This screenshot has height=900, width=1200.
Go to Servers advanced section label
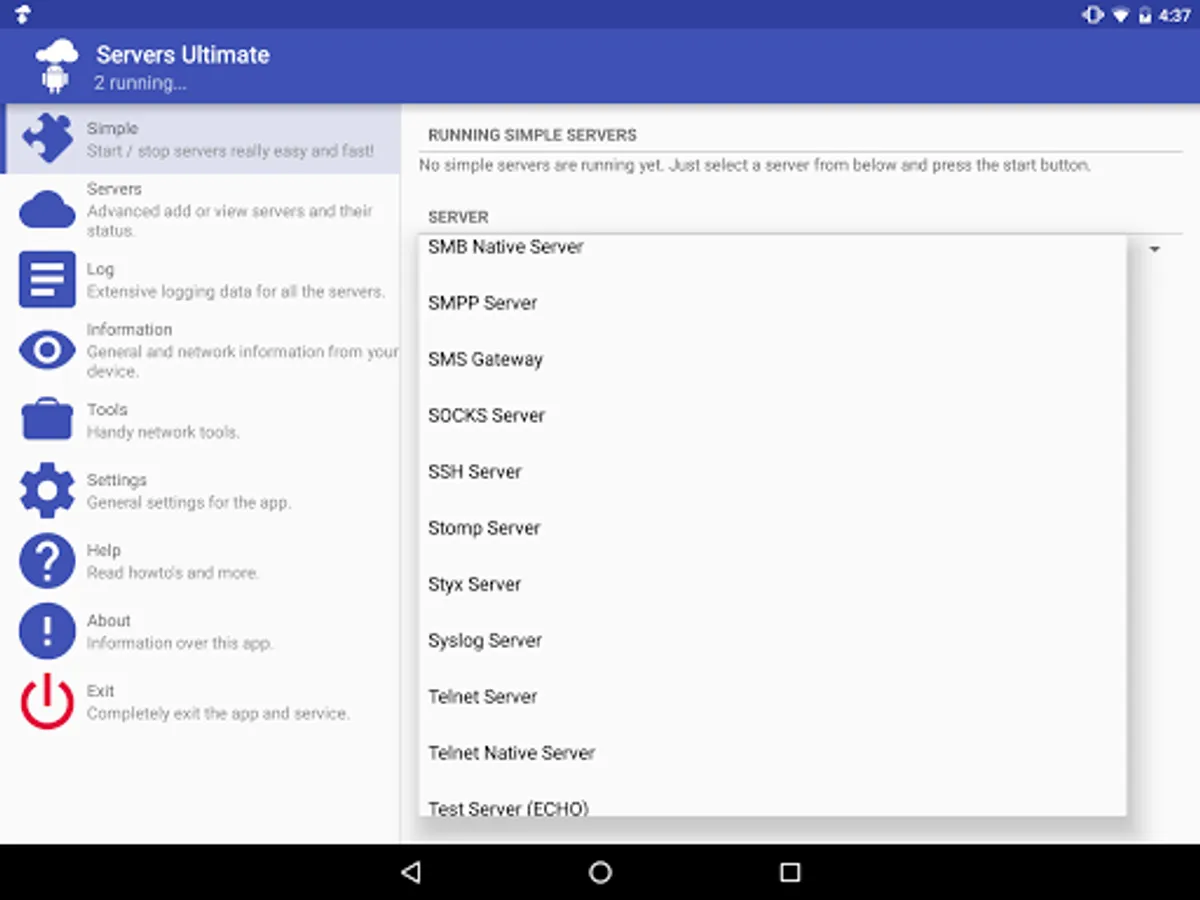point(114,189)
